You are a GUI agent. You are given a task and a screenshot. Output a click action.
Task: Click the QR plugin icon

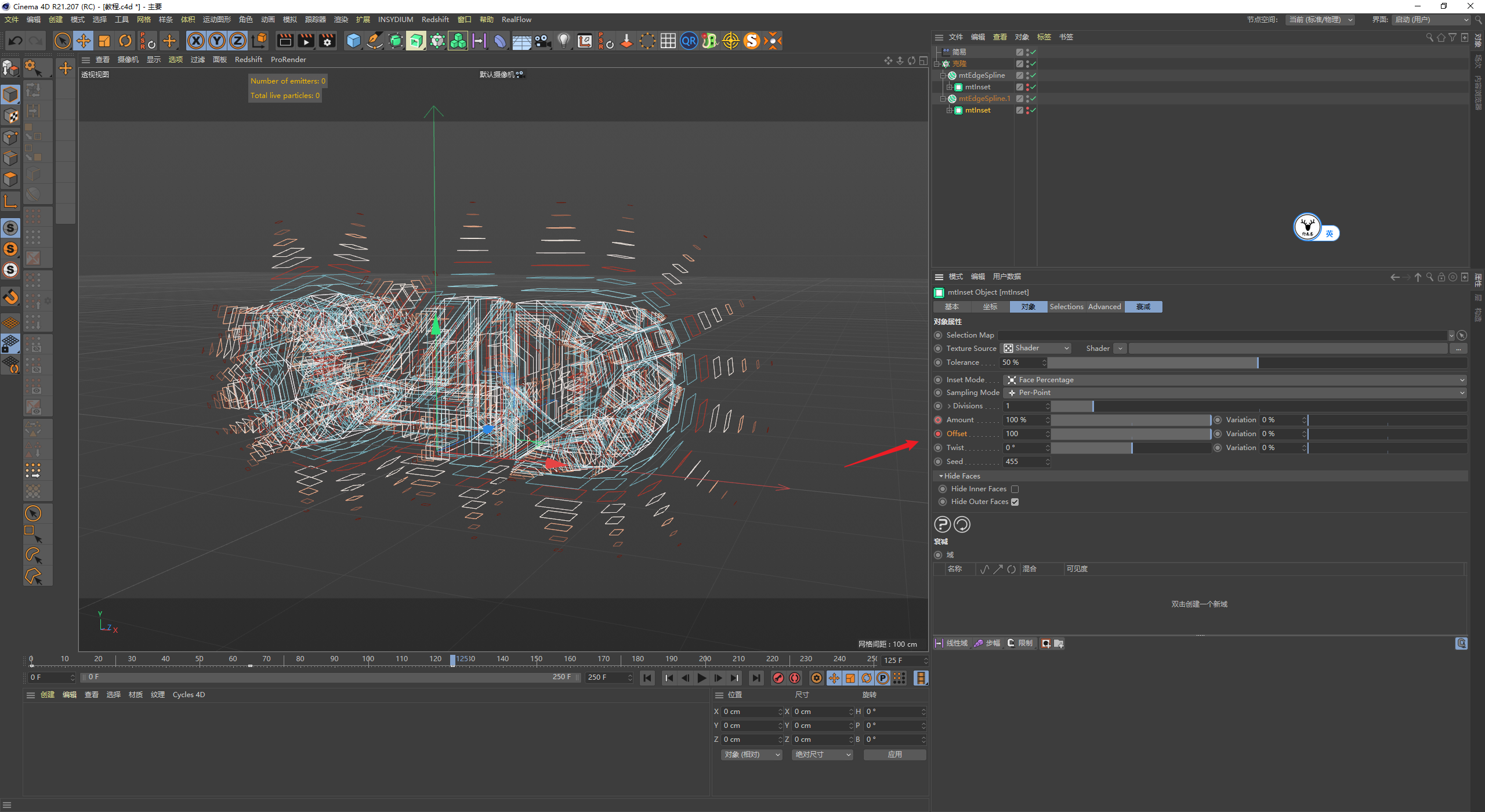[x=689, y=41]
